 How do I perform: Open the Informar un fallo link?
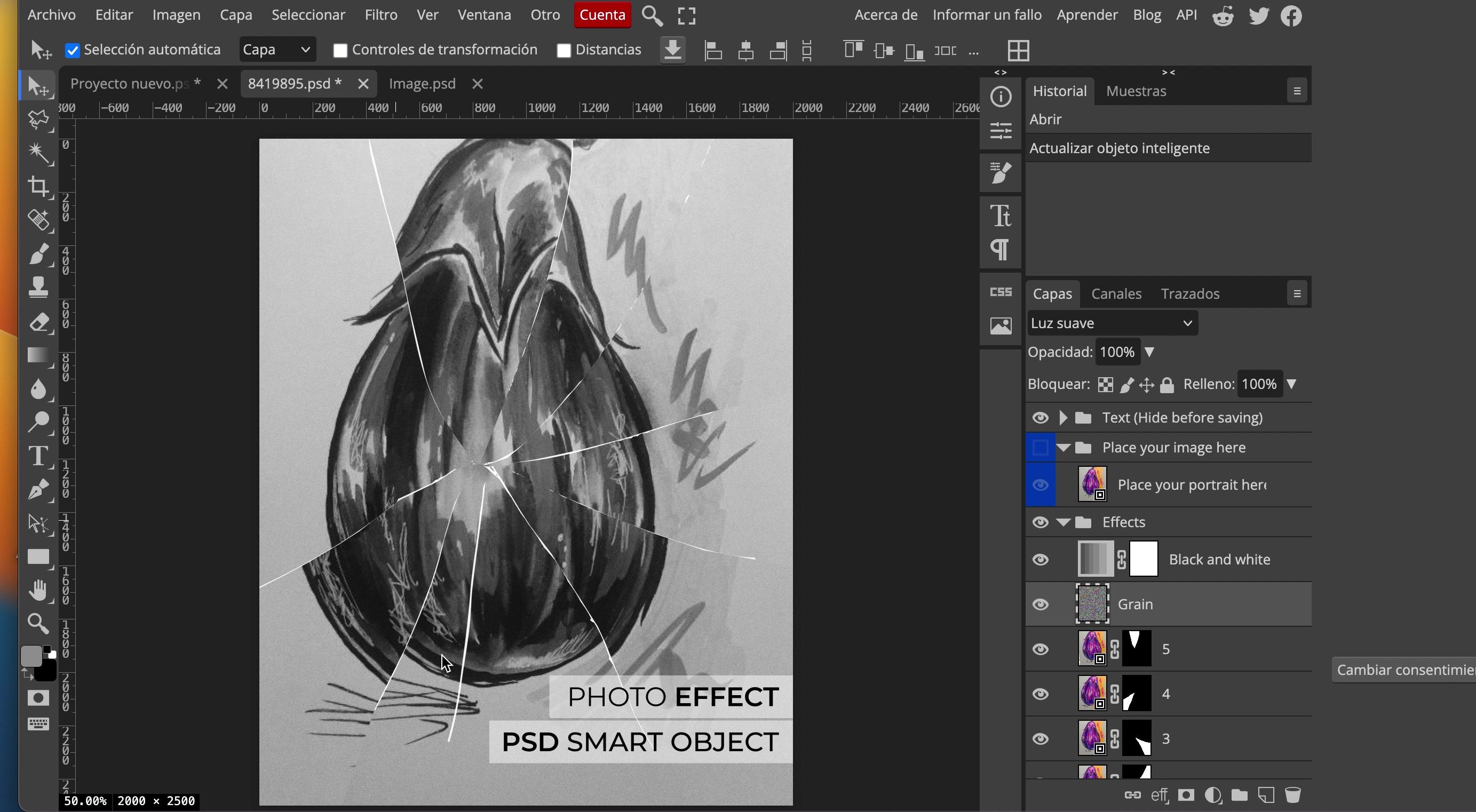click(x=987, y=15)
